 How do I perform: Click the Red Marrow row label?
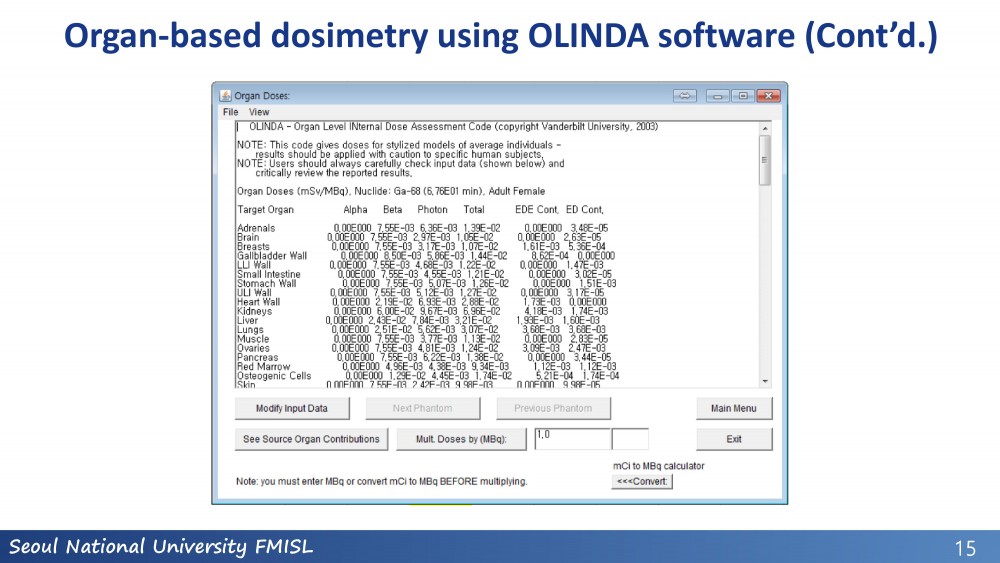(x=263, y=367)
